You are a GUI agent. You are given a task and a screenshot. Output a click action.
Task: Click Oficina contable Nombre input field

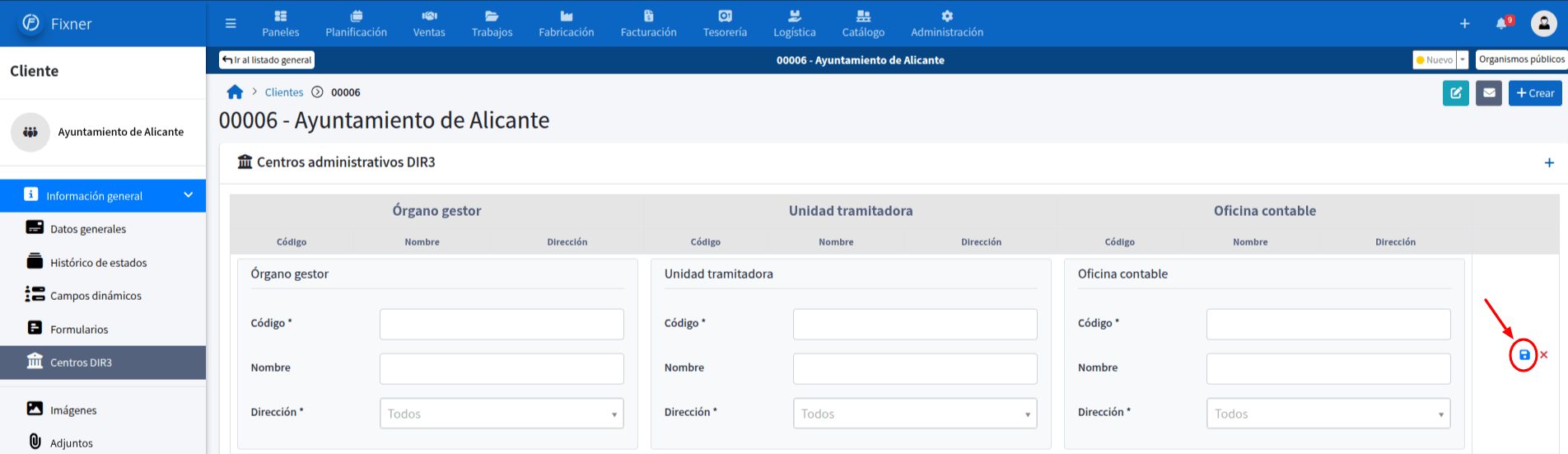[x=1328, y=368]
